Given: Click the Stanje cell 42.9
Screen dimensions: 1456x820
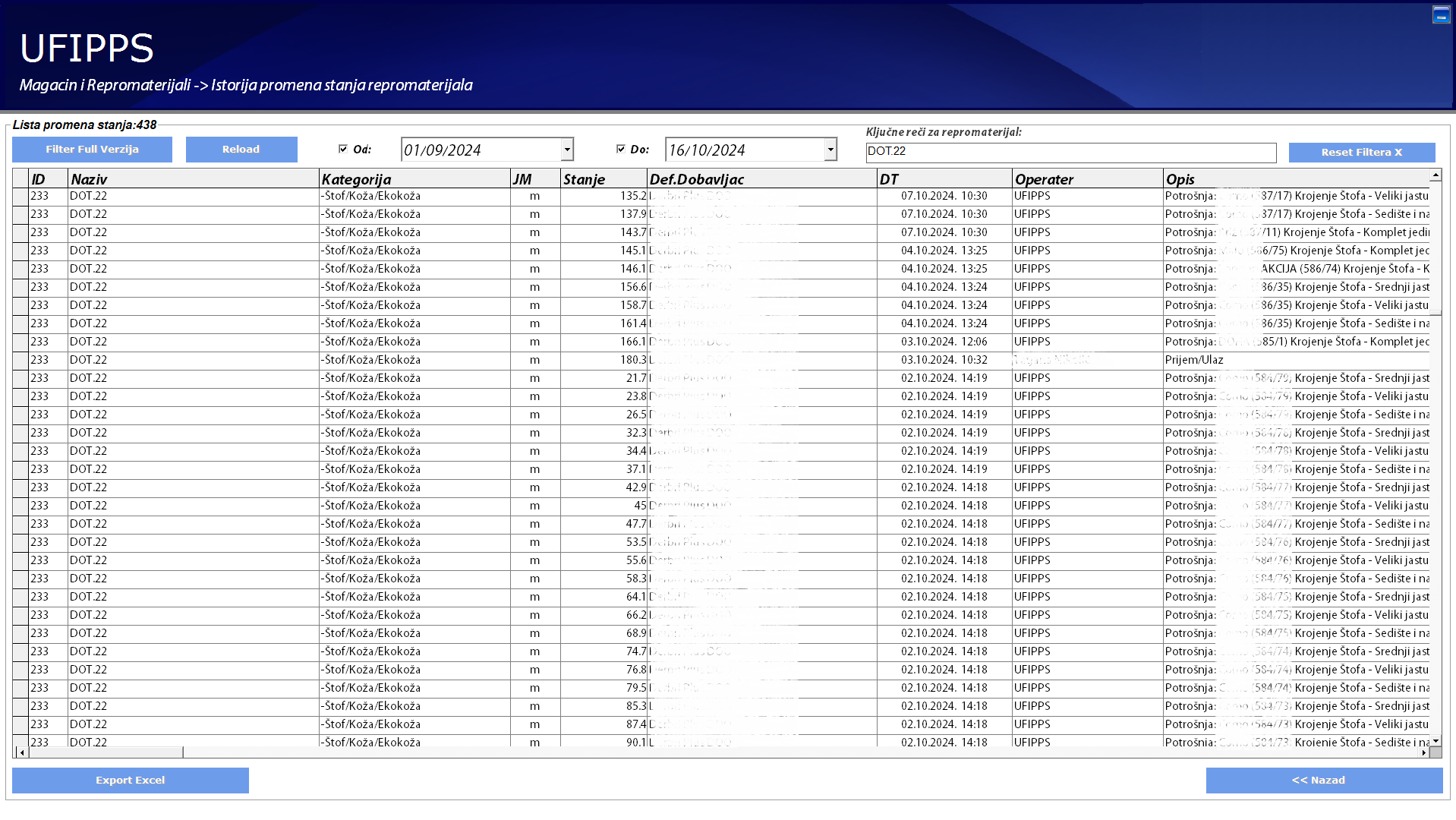Looking at the screenshot, I should coord(604,487).
